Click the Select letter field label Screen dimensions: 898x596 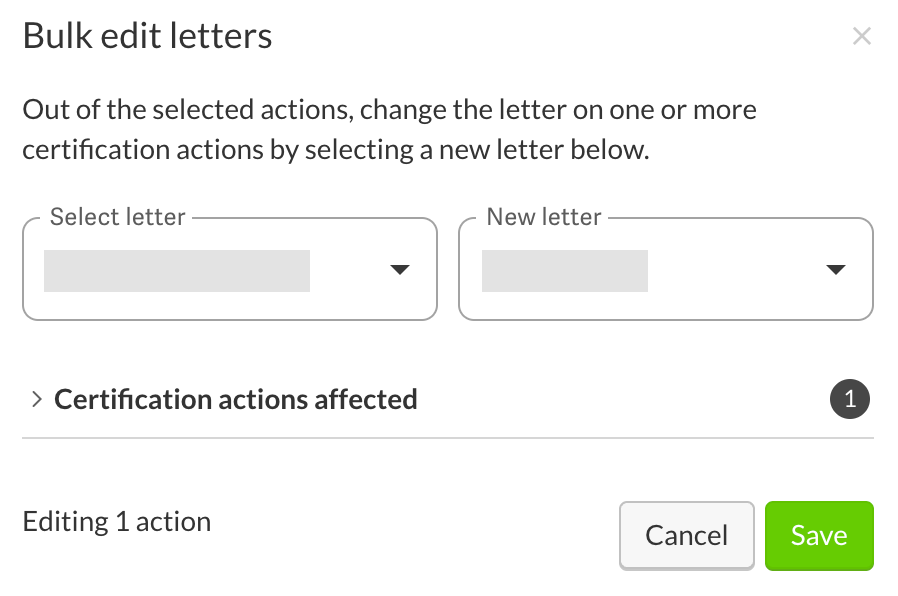coord(118,217)
